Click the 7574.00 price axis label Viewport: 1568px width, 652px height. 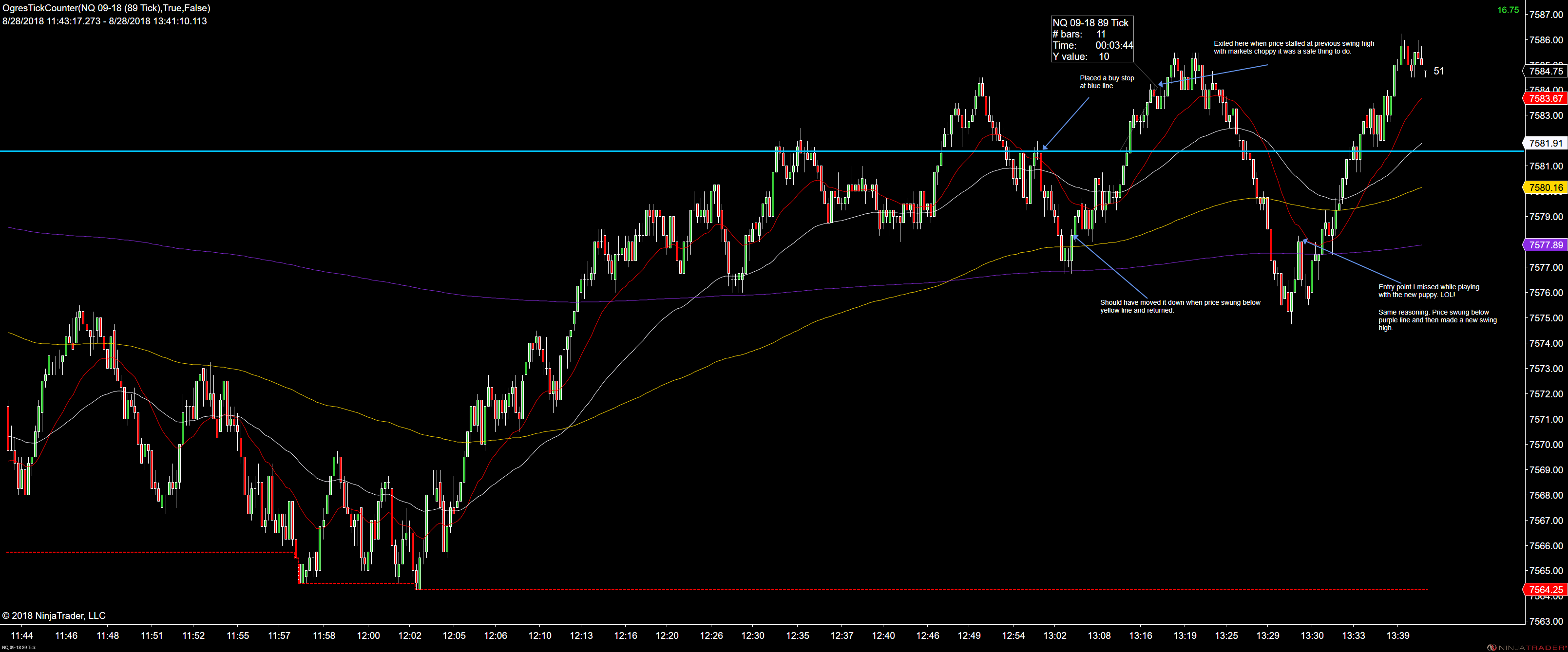[x=1546, y=343]
